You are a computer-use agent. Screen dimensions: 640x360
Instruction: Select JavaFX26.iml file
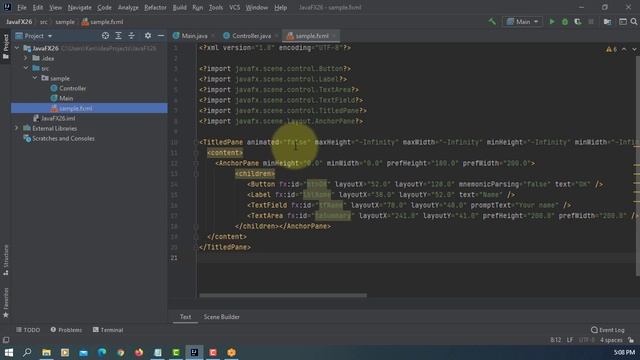pos(58,118)
